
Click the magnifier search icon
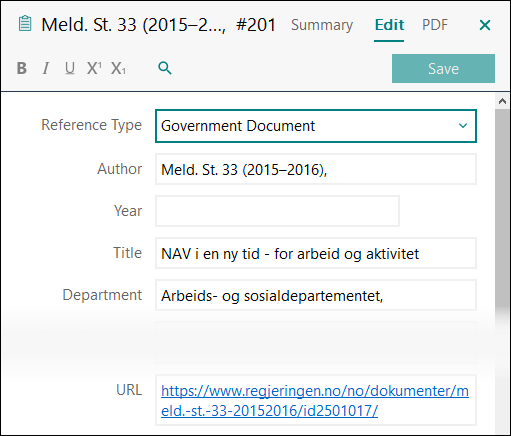165,68
